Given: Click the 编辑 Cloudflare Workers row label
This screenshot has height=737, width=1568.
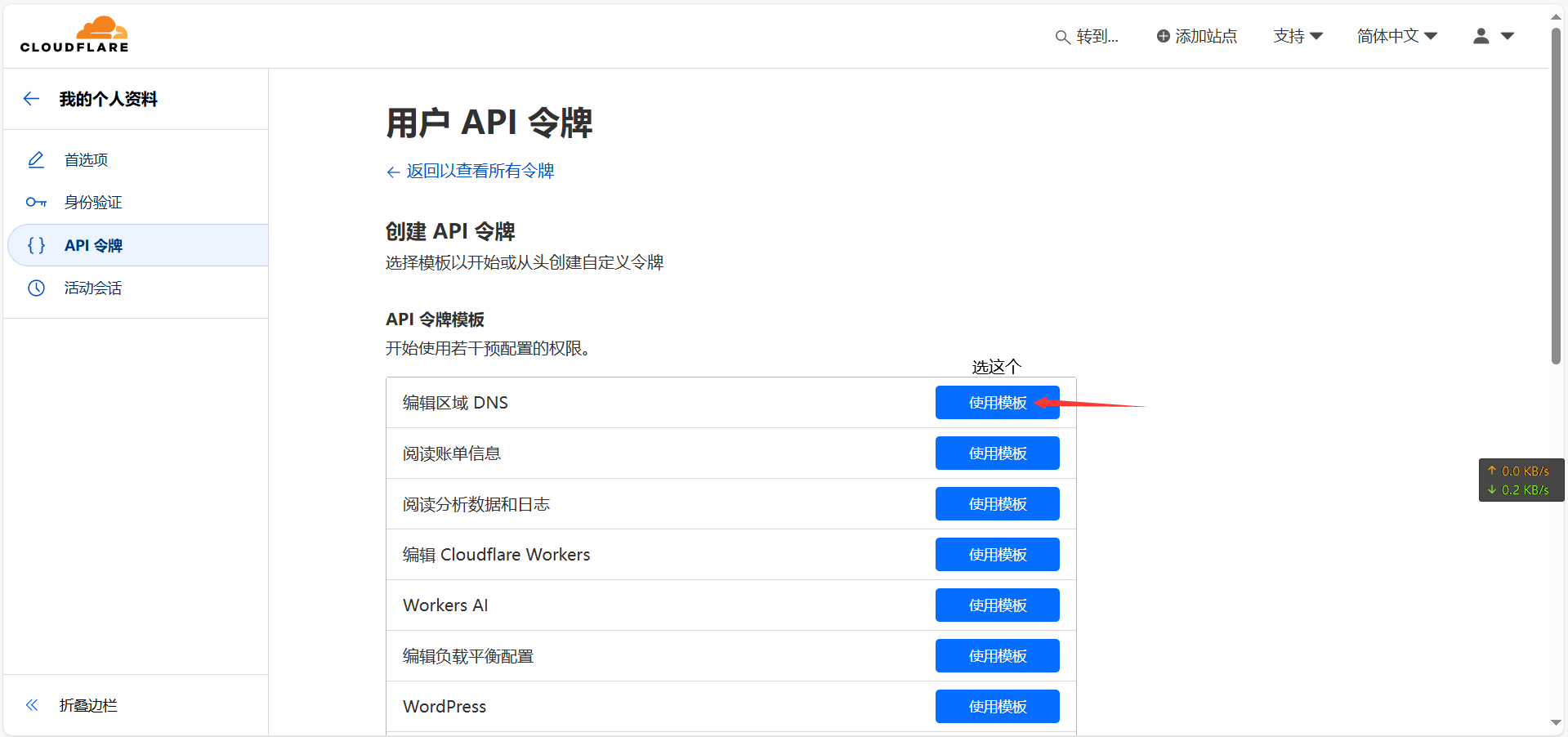Looking at the screenshot, I should coord(496,555).
